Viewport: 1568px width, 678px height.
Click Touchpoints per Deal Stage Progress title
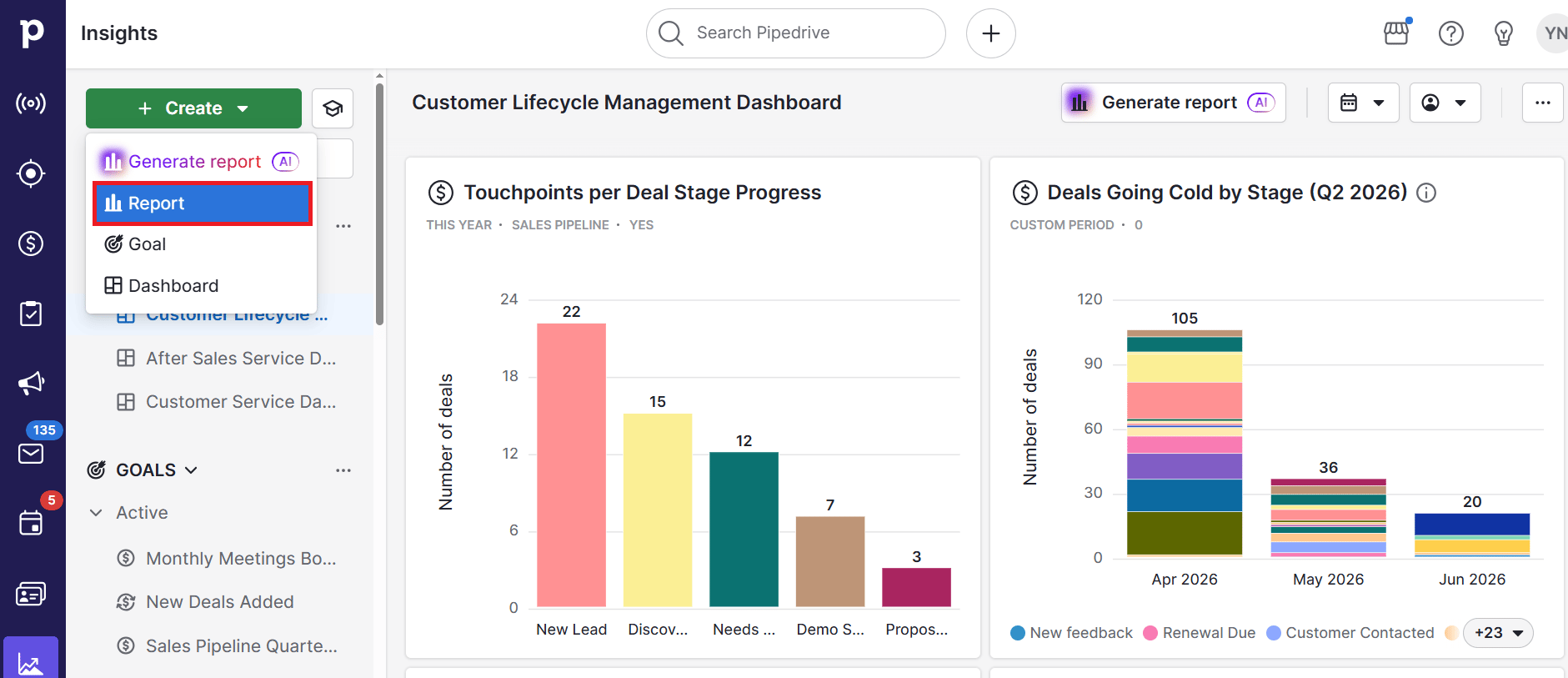643,193
